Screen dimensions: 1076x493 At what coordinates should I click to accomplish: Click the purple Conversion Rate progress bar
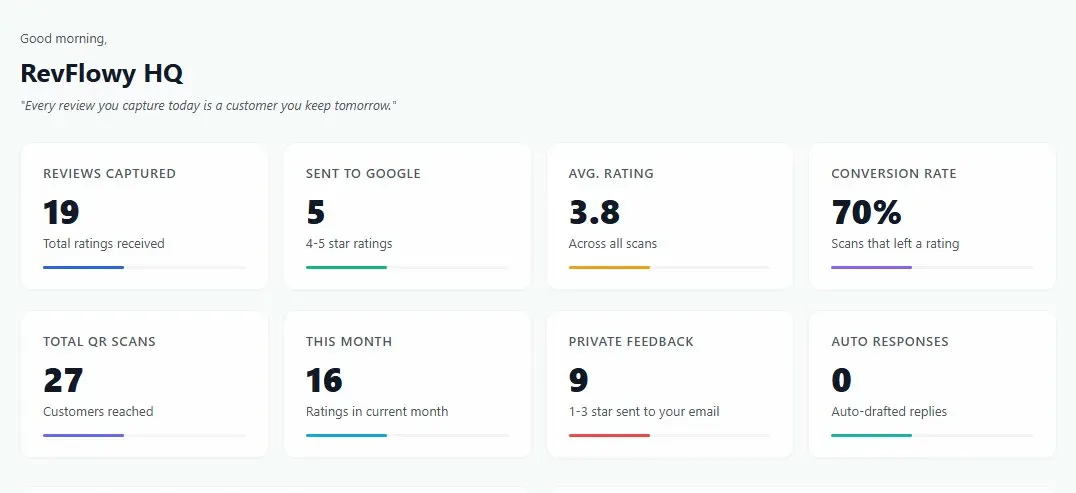(932, 267)
